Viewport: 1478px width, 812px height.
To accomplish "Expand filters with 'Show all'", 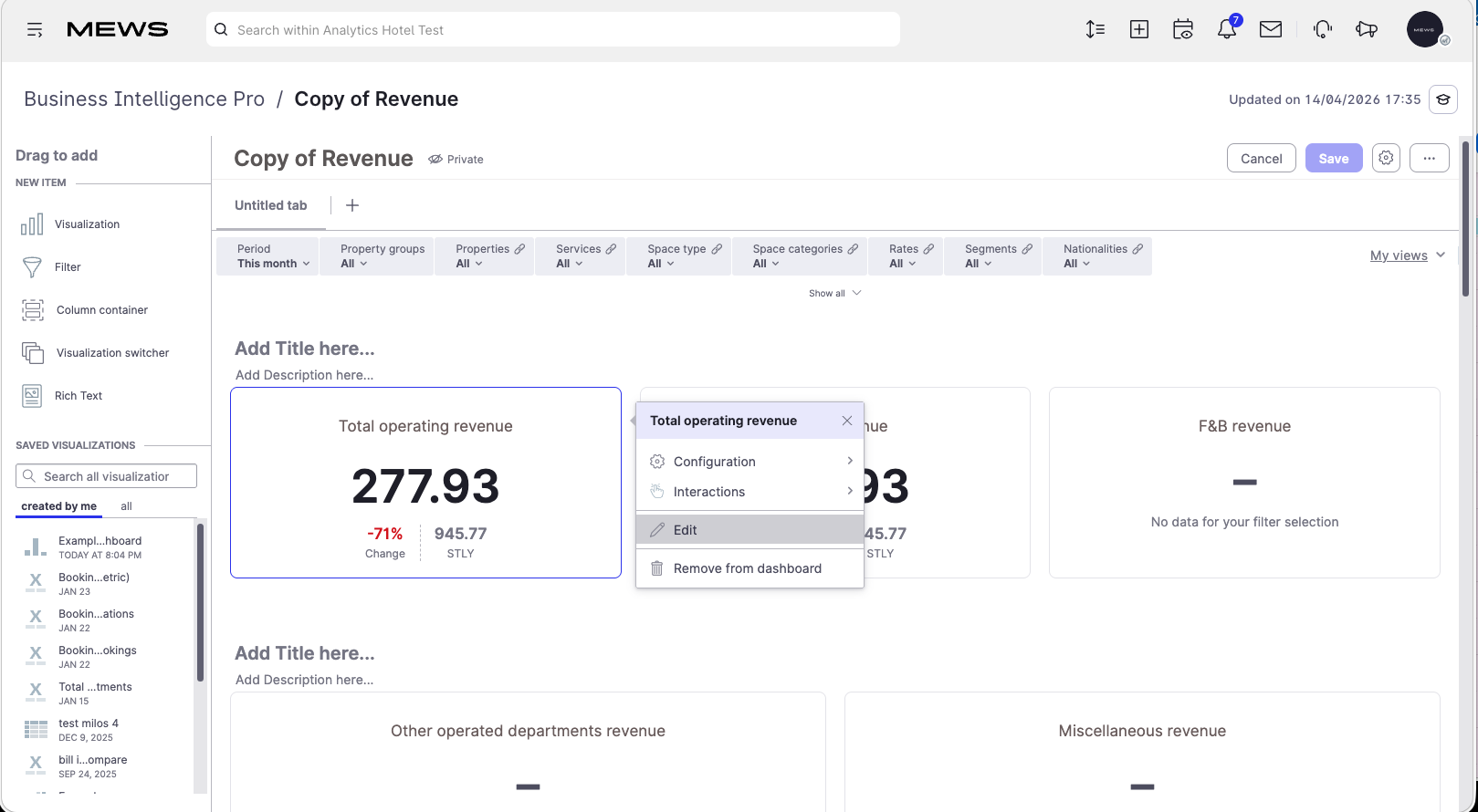I will point(834,293).
